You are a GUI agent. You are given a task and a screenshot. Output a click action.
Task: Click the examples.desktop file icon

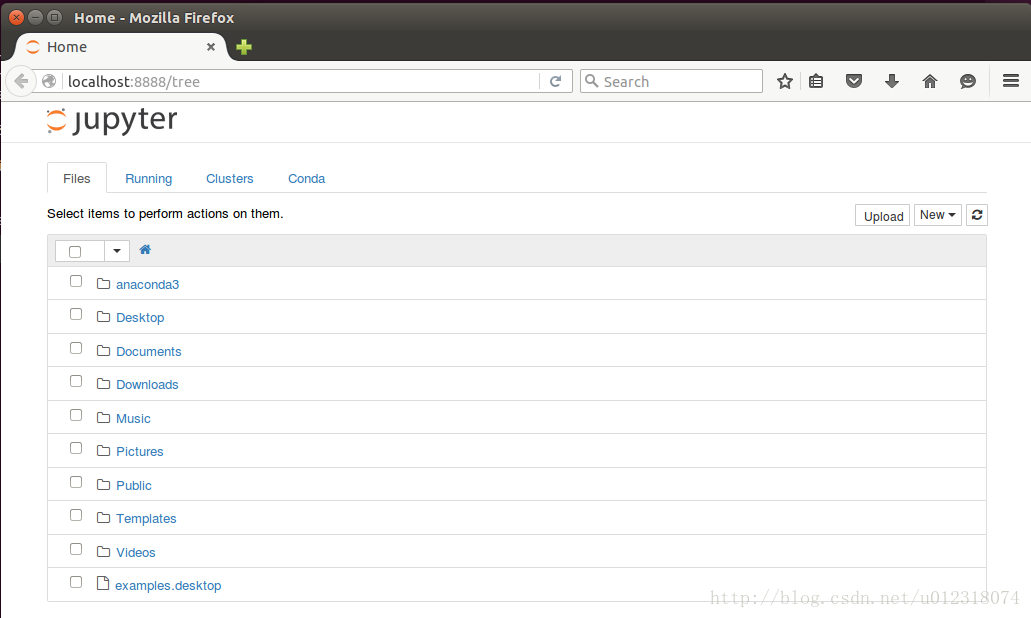click(x=103, y=583)
